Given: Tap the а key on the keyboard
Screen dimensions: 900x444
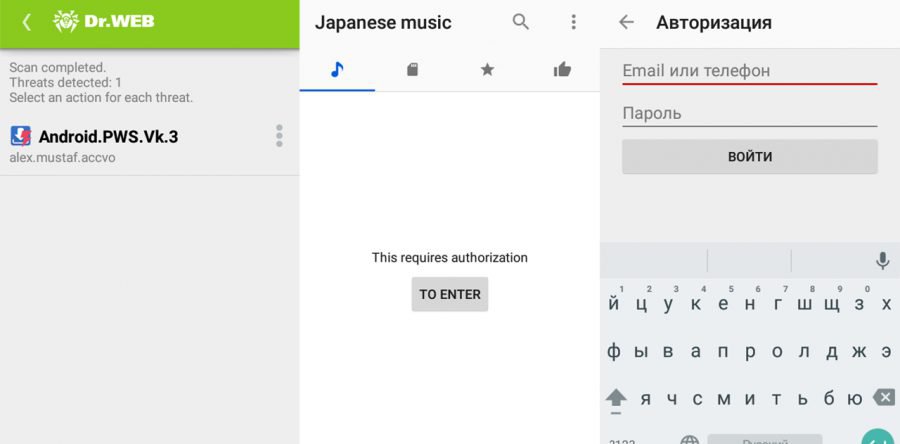Looking at the screenshot, I should [x=696, y=352].
